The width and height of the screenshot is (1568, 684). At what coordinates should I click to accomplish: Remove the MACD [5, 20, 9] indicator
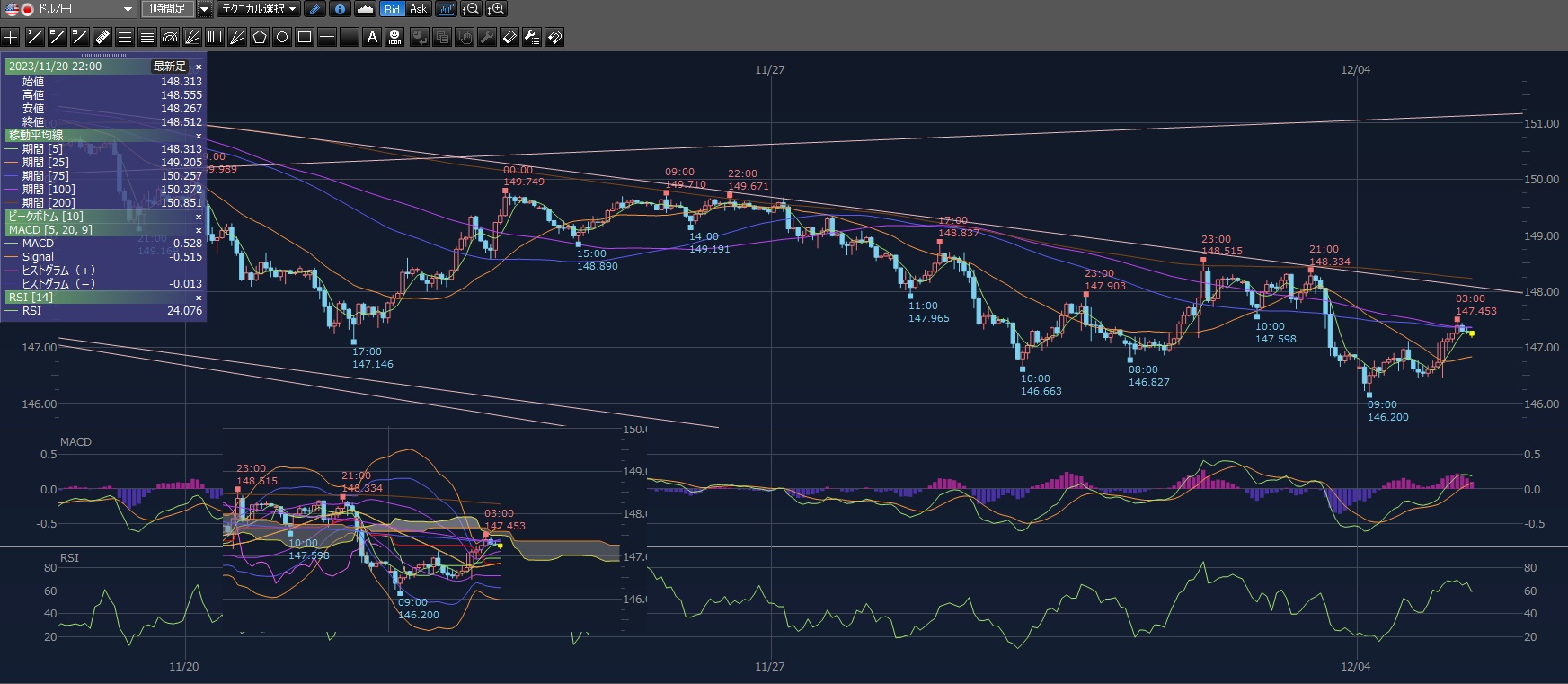click(x=199, y=230)
